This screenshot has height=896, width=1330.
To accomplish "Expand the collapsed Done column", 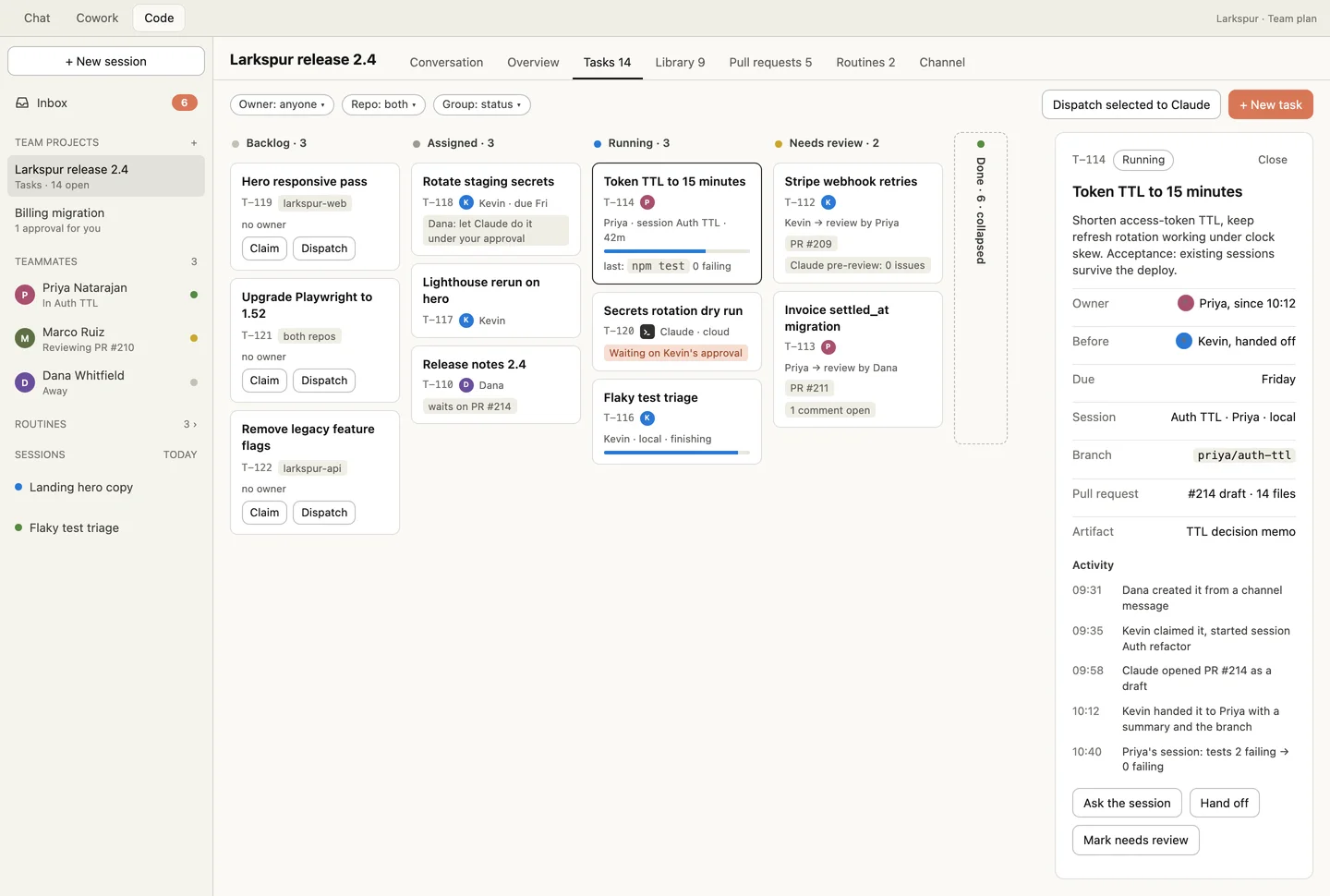I will pyautogui.click(x=981, y=288).
